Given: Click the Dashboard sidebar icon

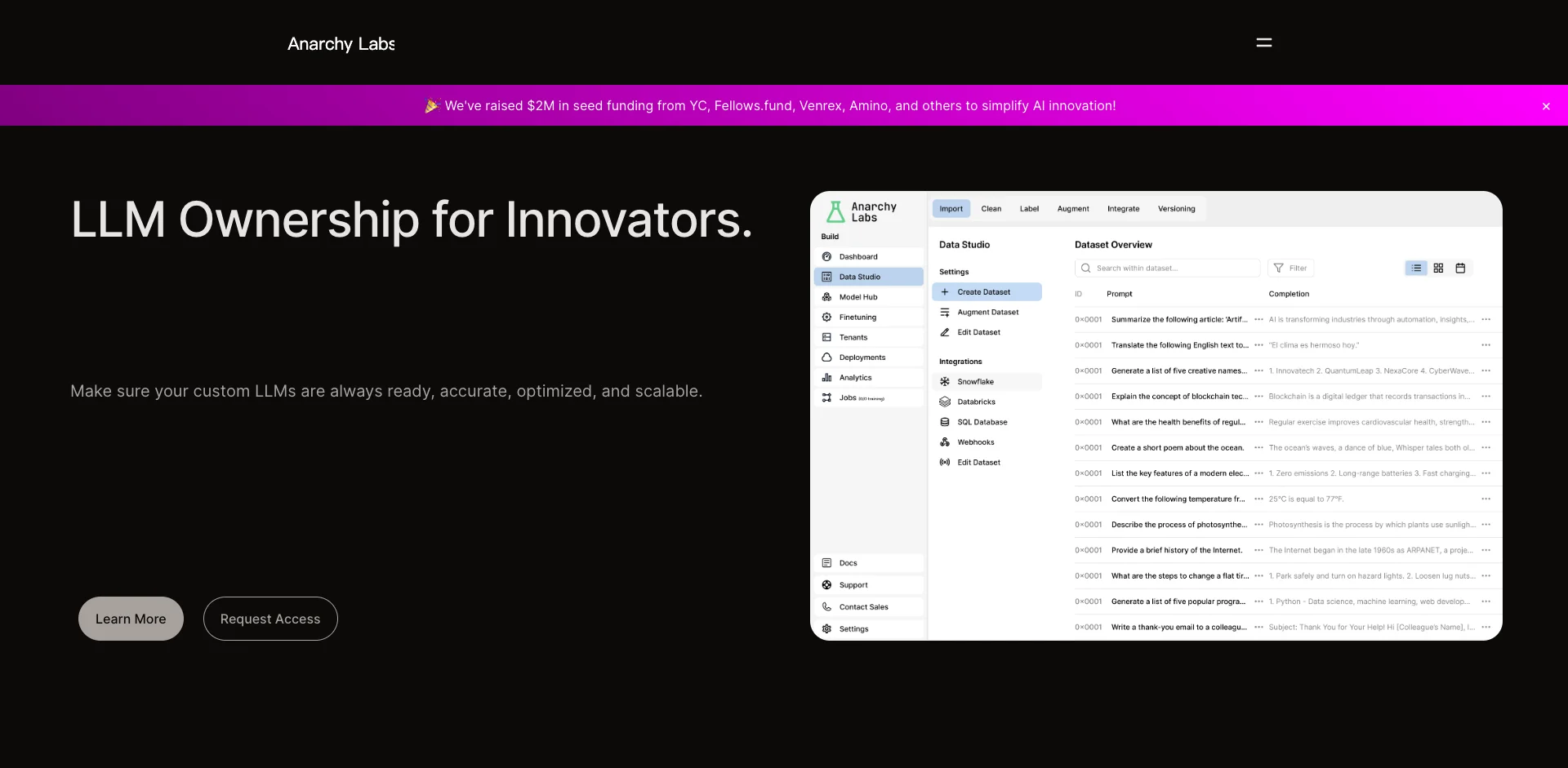Looking at the screenshot, I should click(826, 256).
